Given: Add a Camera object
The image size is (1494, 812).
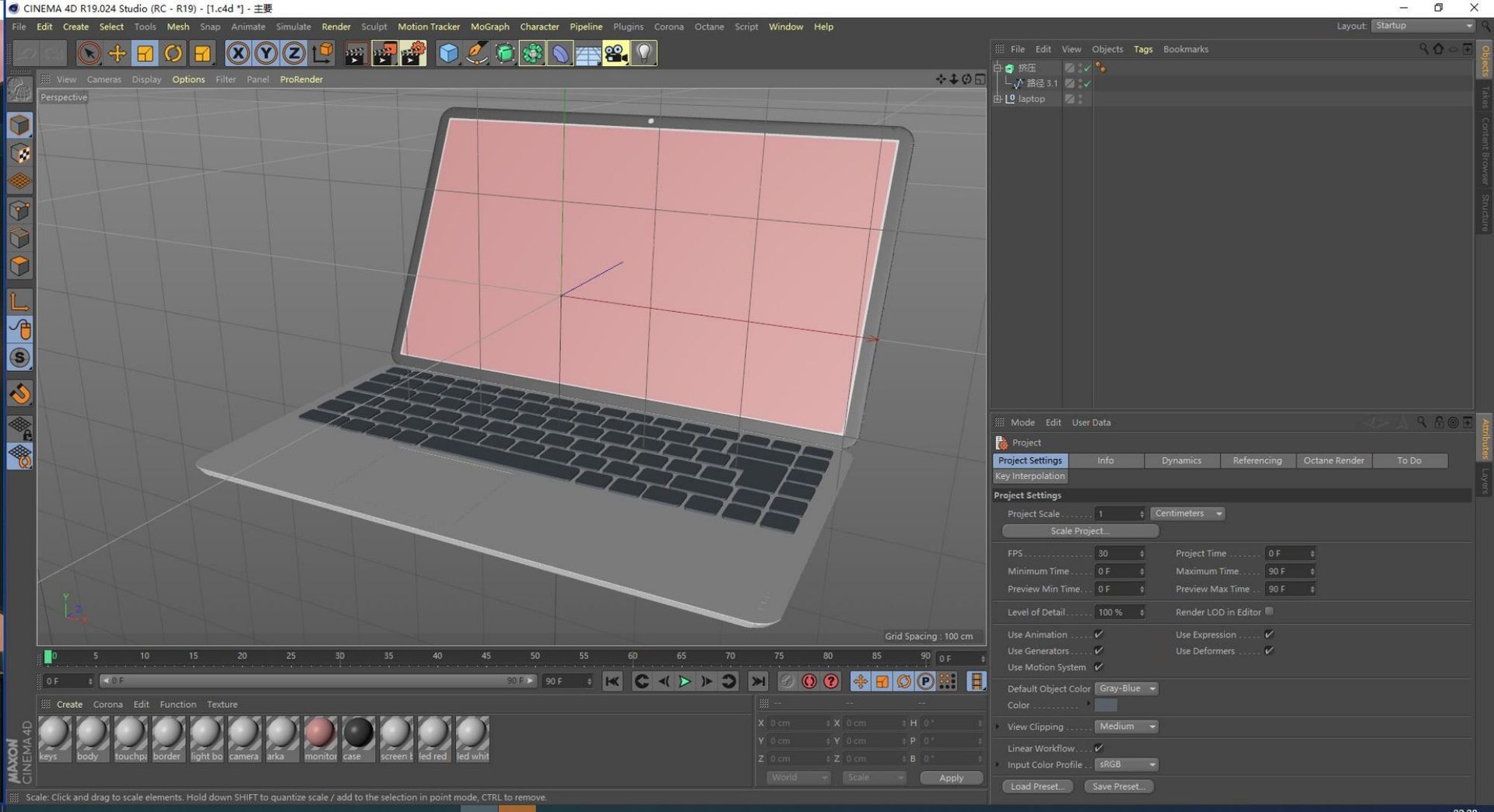Looking at the screenshot, I should tap(615, 54).
